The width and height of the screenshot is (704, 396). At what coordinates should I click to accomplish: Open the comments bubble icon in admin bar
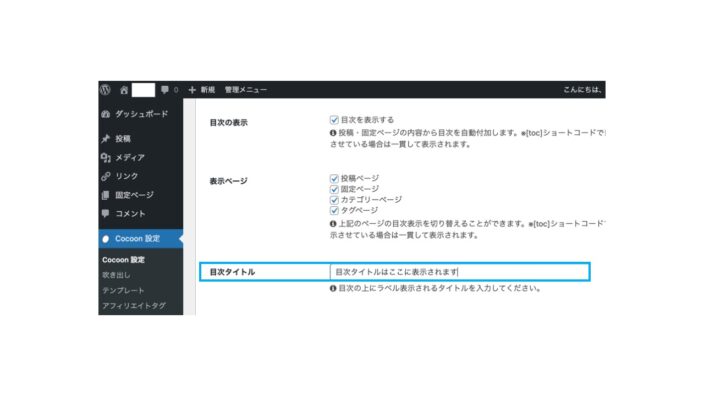tap(165, 90)
